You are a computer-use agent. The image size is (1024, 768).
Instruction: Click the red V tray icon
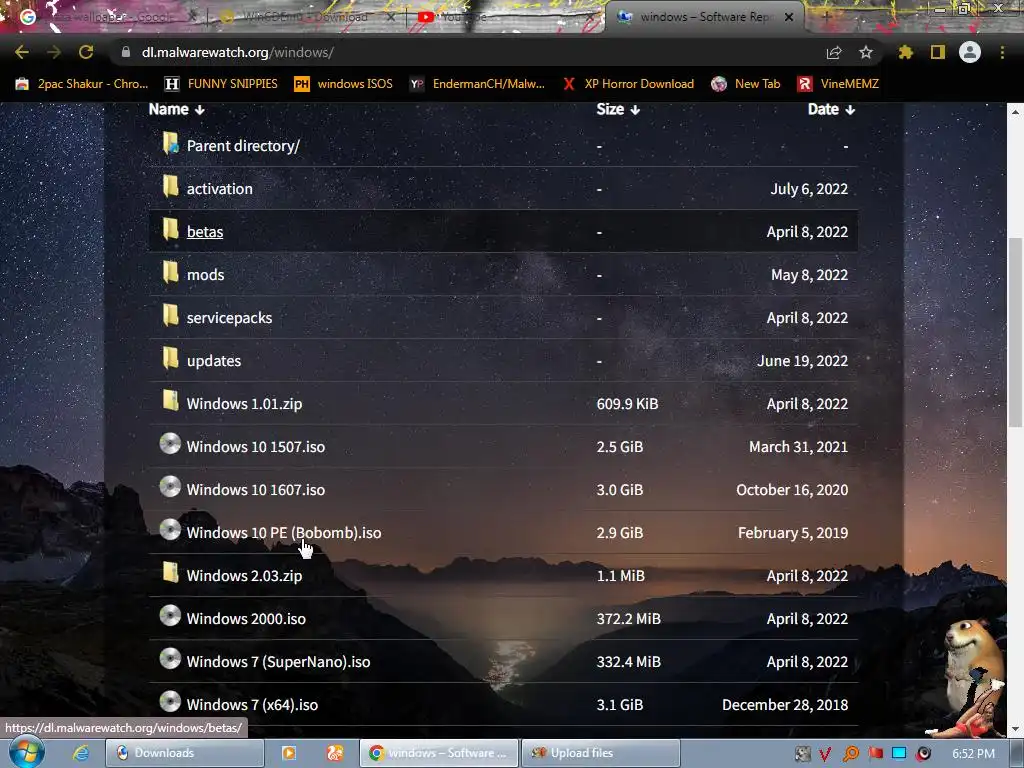click(825, 754)
